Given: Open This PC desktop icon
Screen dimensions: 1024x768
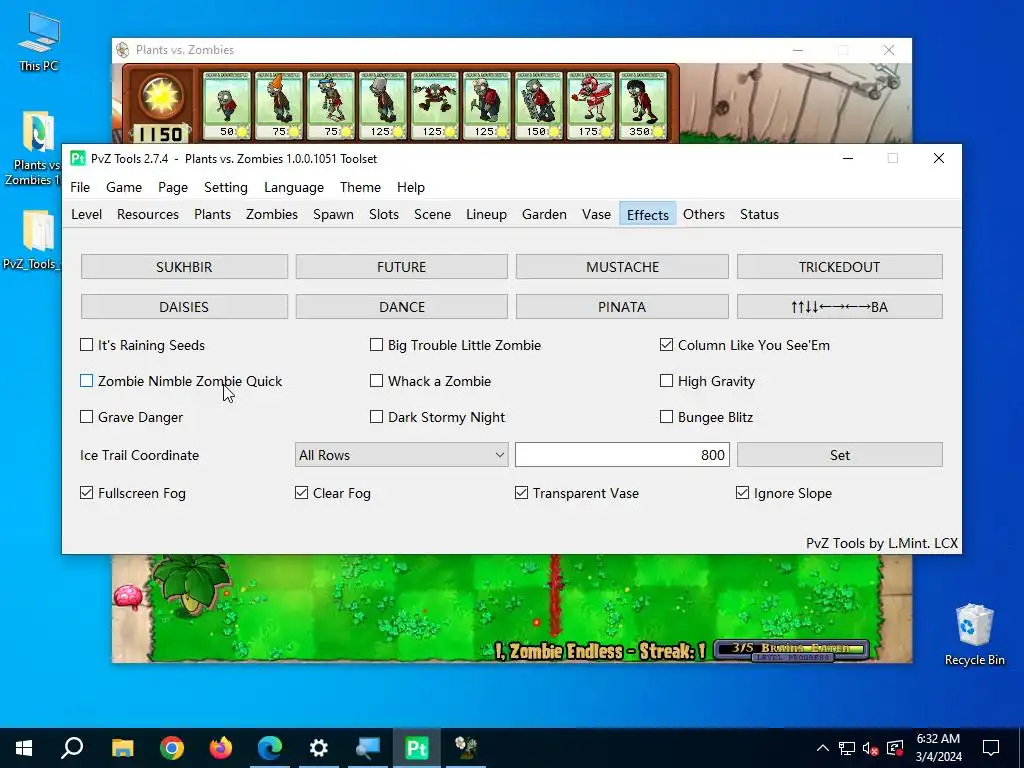Looking at the screenshot, I should pos(39,42).
